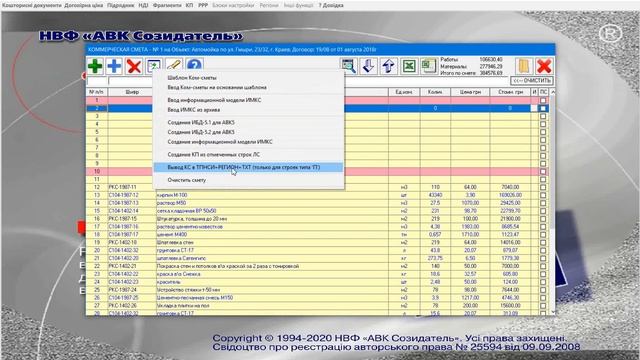Tick the ПС checkbox for row 12 РКС-1987-11
Screen dimensions: 640x360
point(543,187)
